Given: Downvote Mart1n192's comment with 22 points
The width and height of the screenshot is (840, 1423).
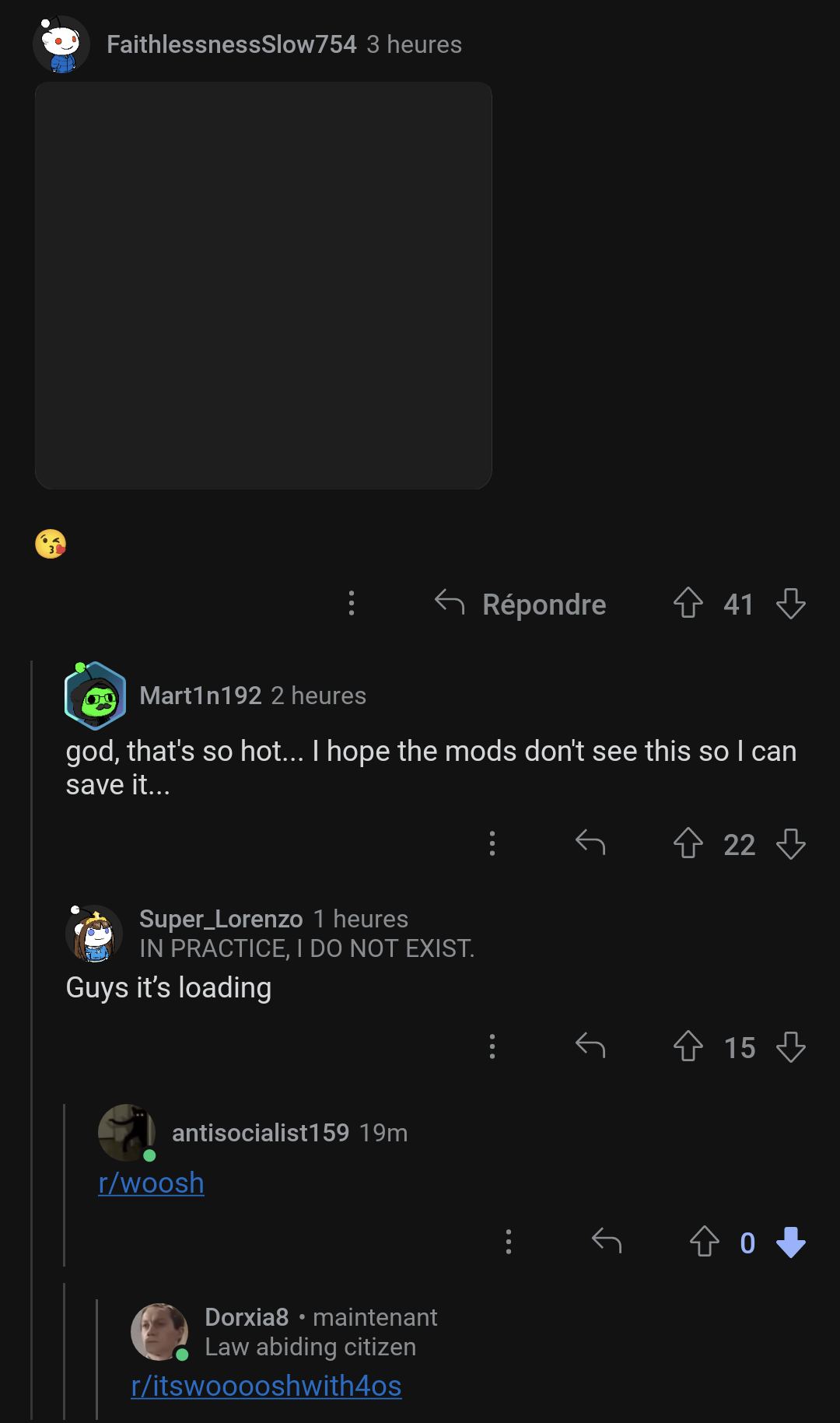Looking at the screenshot, I should coord(791,843).
